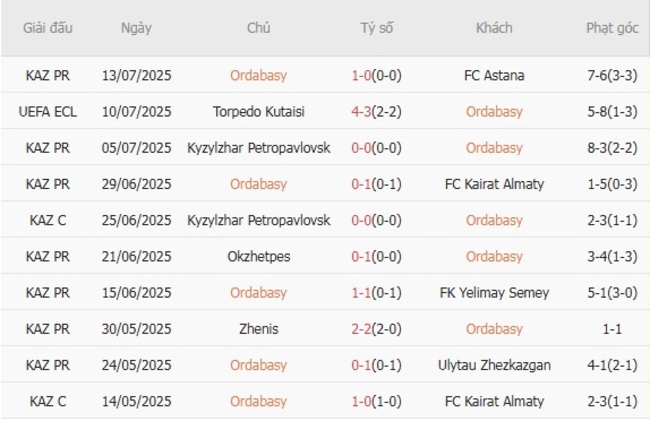
Task: Click the 1-1 score versus FK Yelimay Semey
Action: point(363,293)
